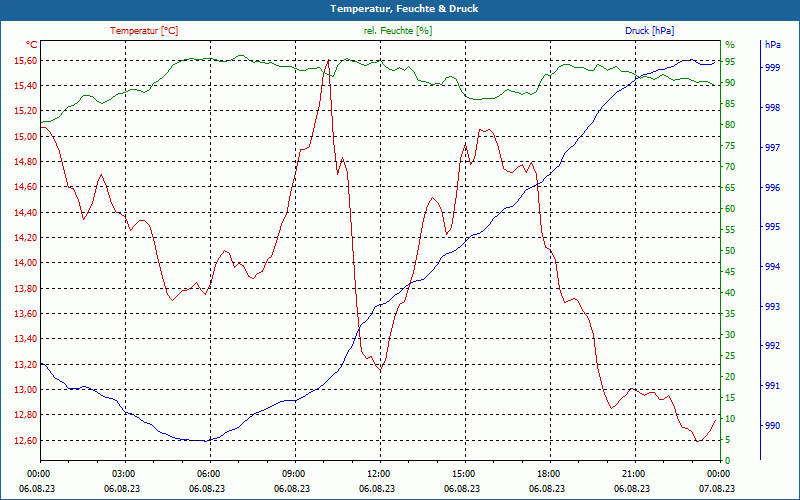The width and height of the screenshot is (800, 500).
Task: Click temperature axis value 14,20
Action: point(26,238)
